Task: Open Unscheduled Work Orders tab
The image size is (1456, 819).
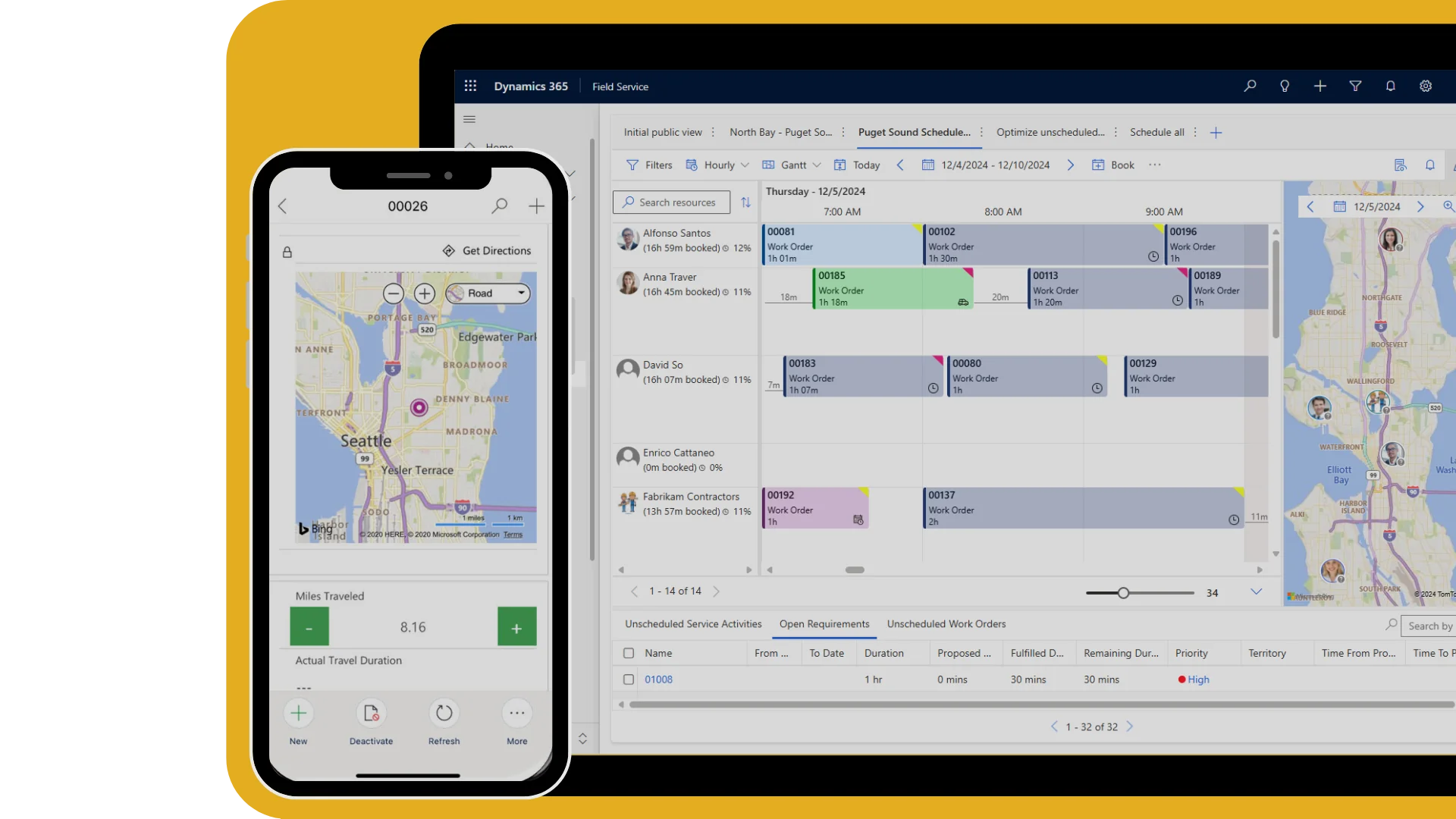Action: point(946,624)
